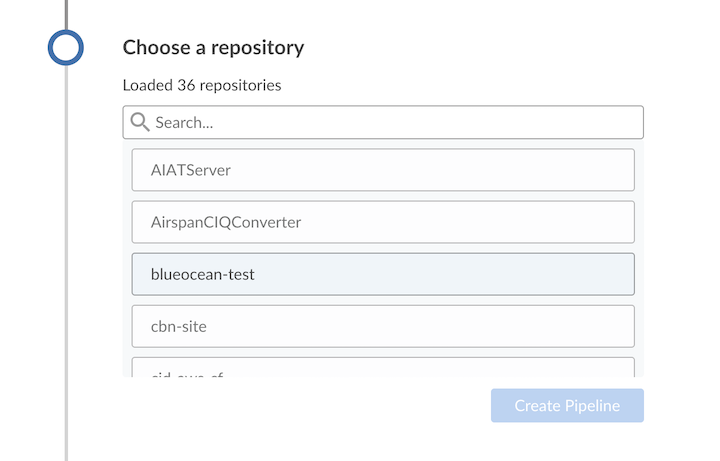This screenshot has width=720, height=461.
Task: Select the AIATServer repository
Action: point(383,170)
